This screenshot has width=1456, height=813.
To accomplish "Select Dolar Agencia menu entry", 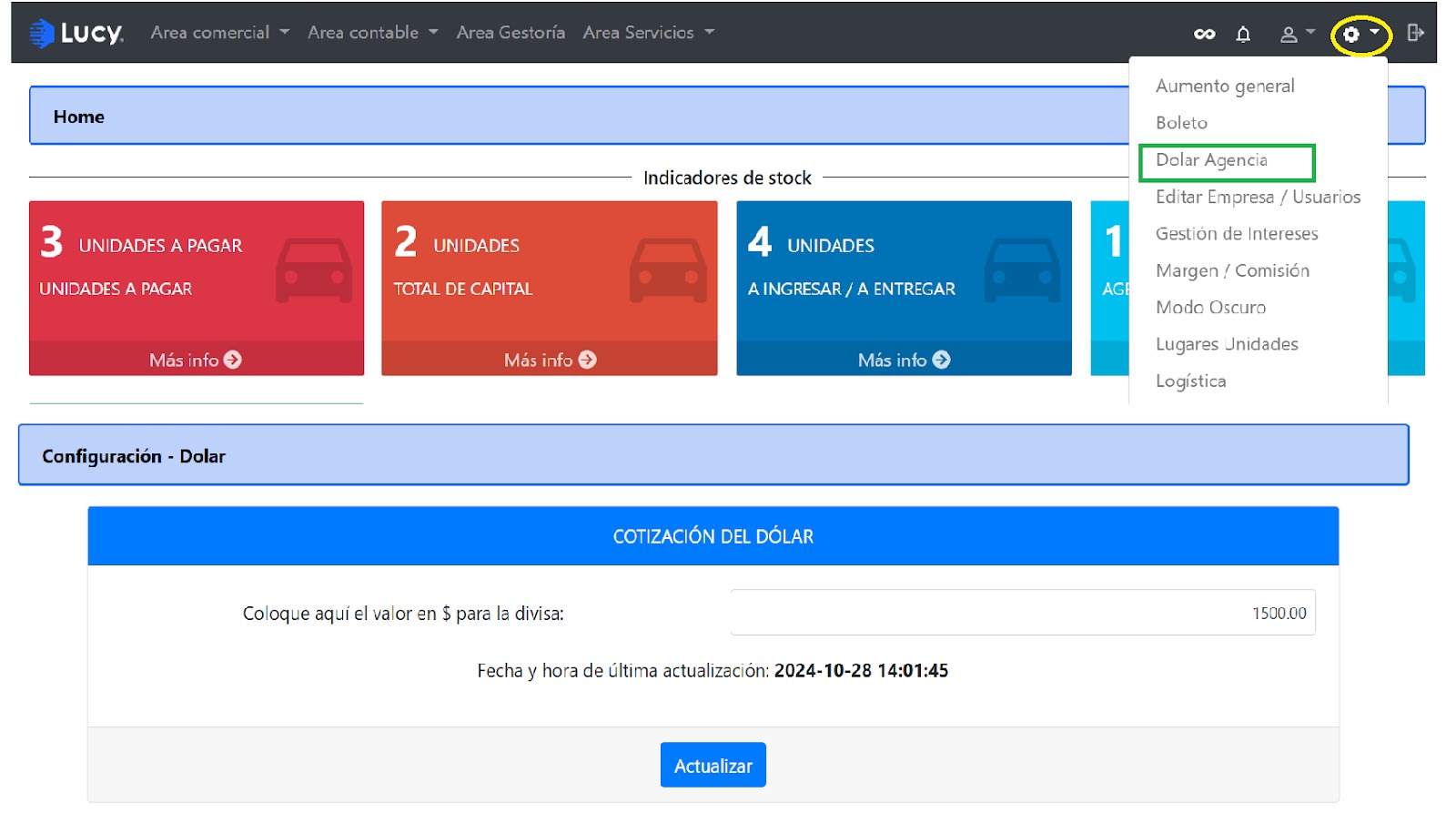I will (1211, 160).
